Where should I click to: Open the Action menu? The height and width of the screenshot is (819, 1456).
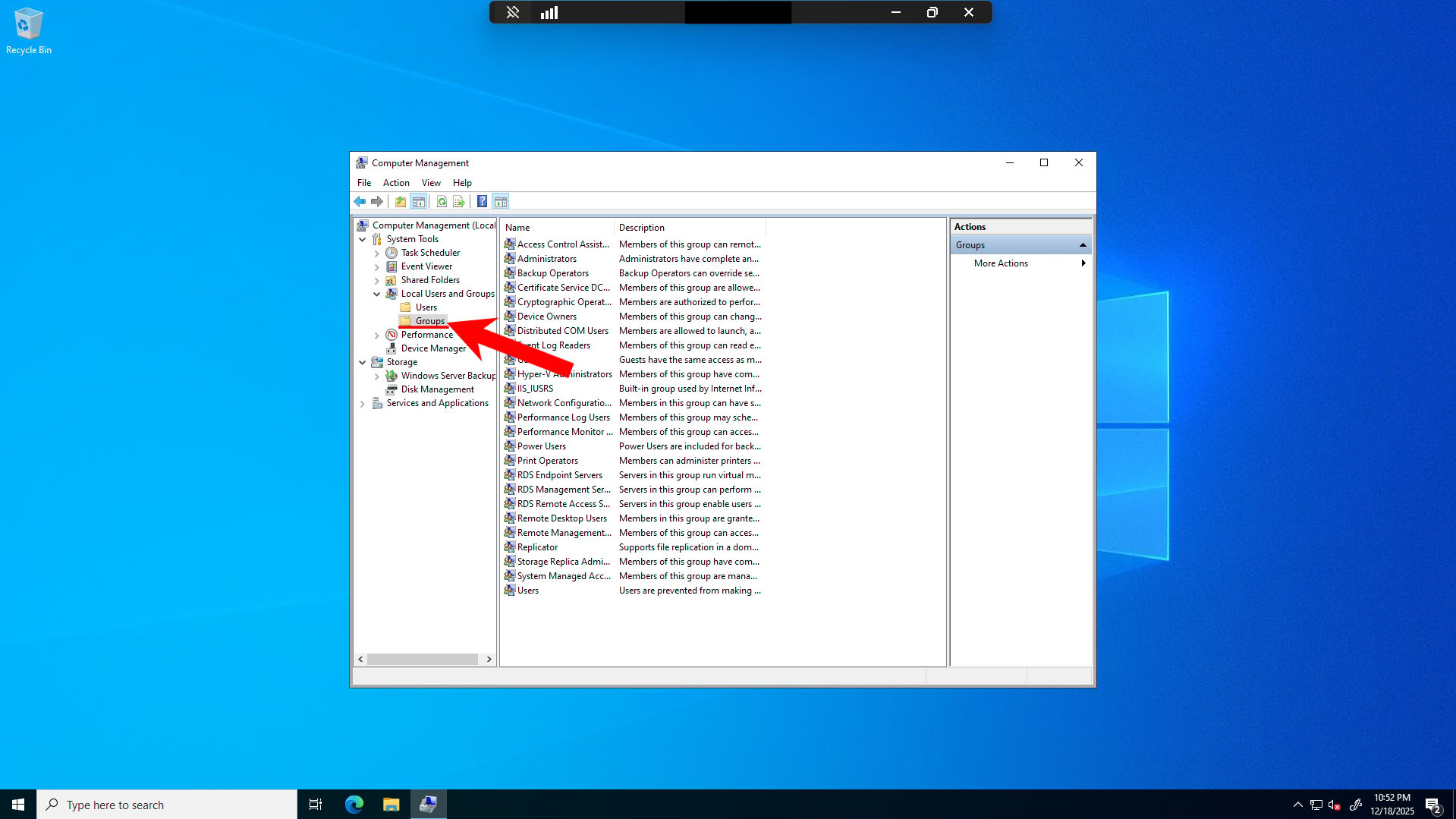[x=396, y=183]
